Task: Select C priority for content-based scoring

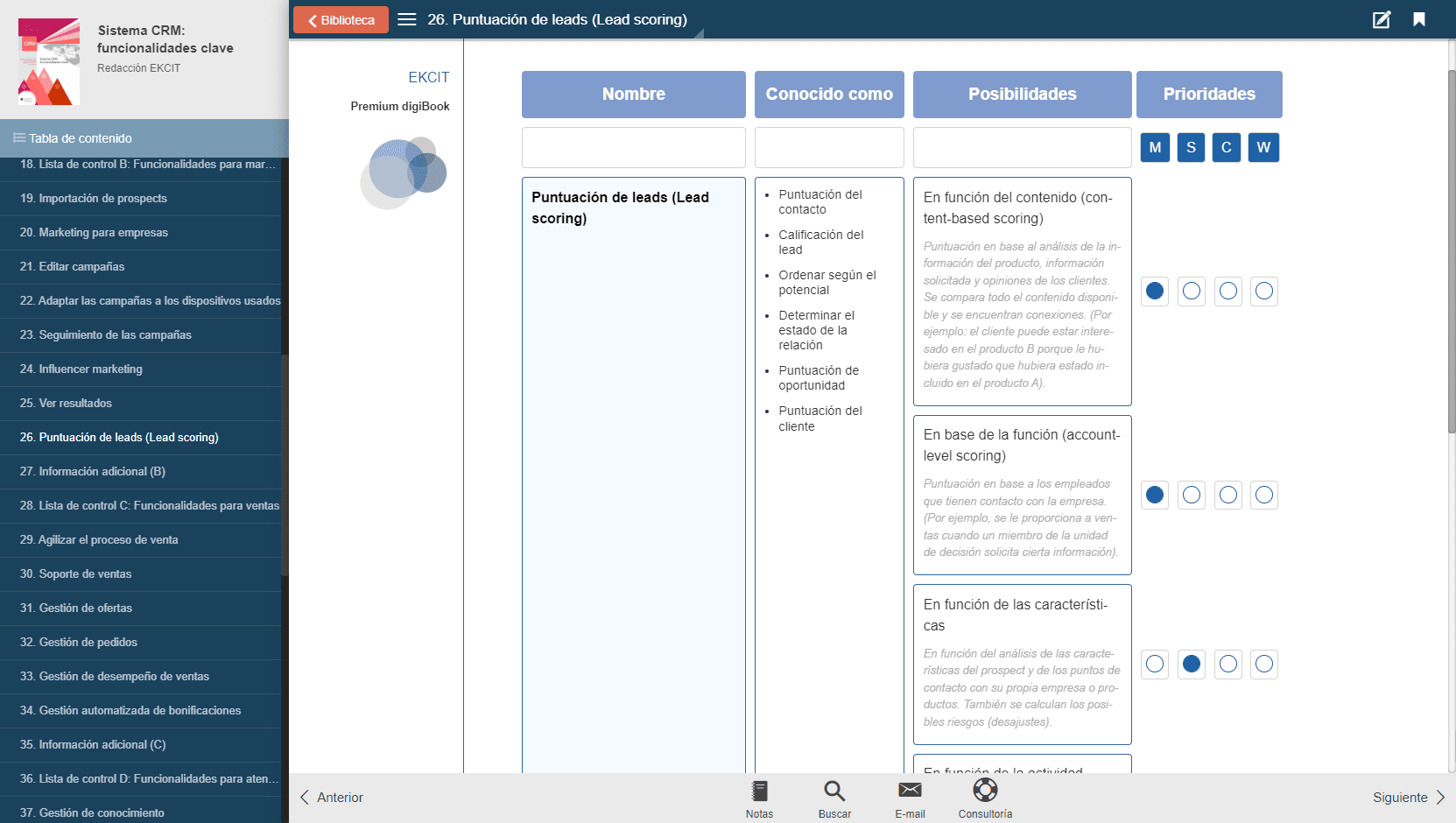Action: pyautogui.click(x=1228, y=291)
